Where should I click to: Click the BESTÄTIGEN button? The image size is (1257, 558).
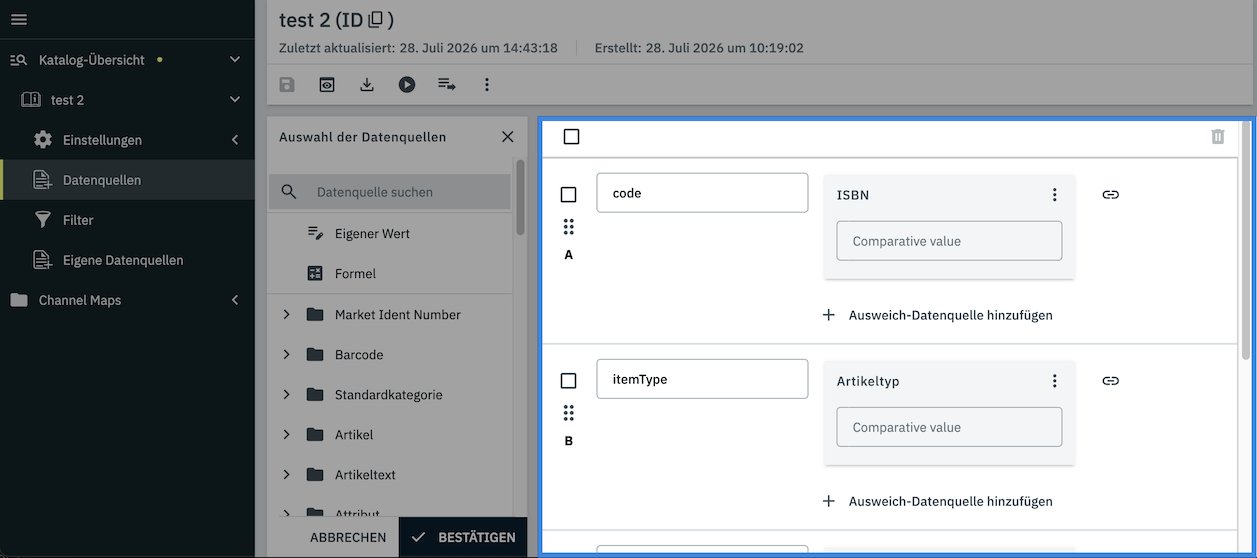point(463,537)
